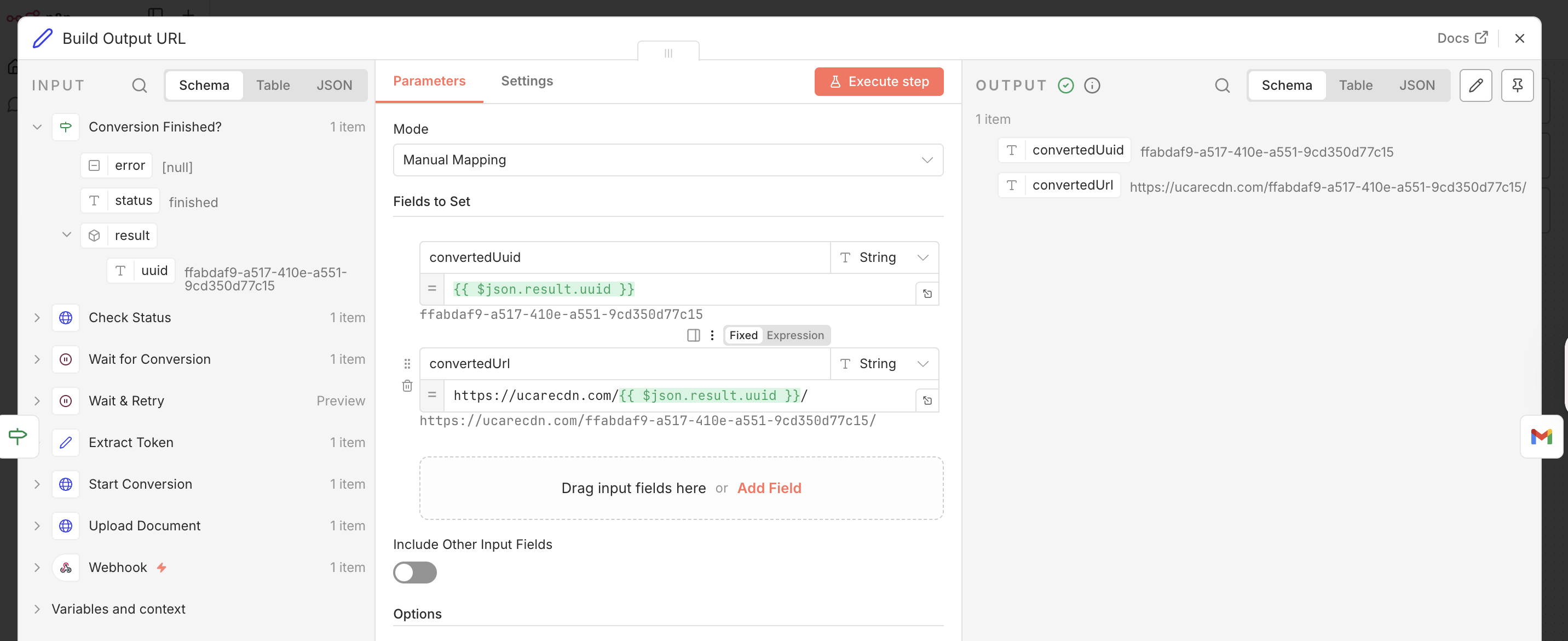Open expression editor for convertedUrl value

[927, 400]
